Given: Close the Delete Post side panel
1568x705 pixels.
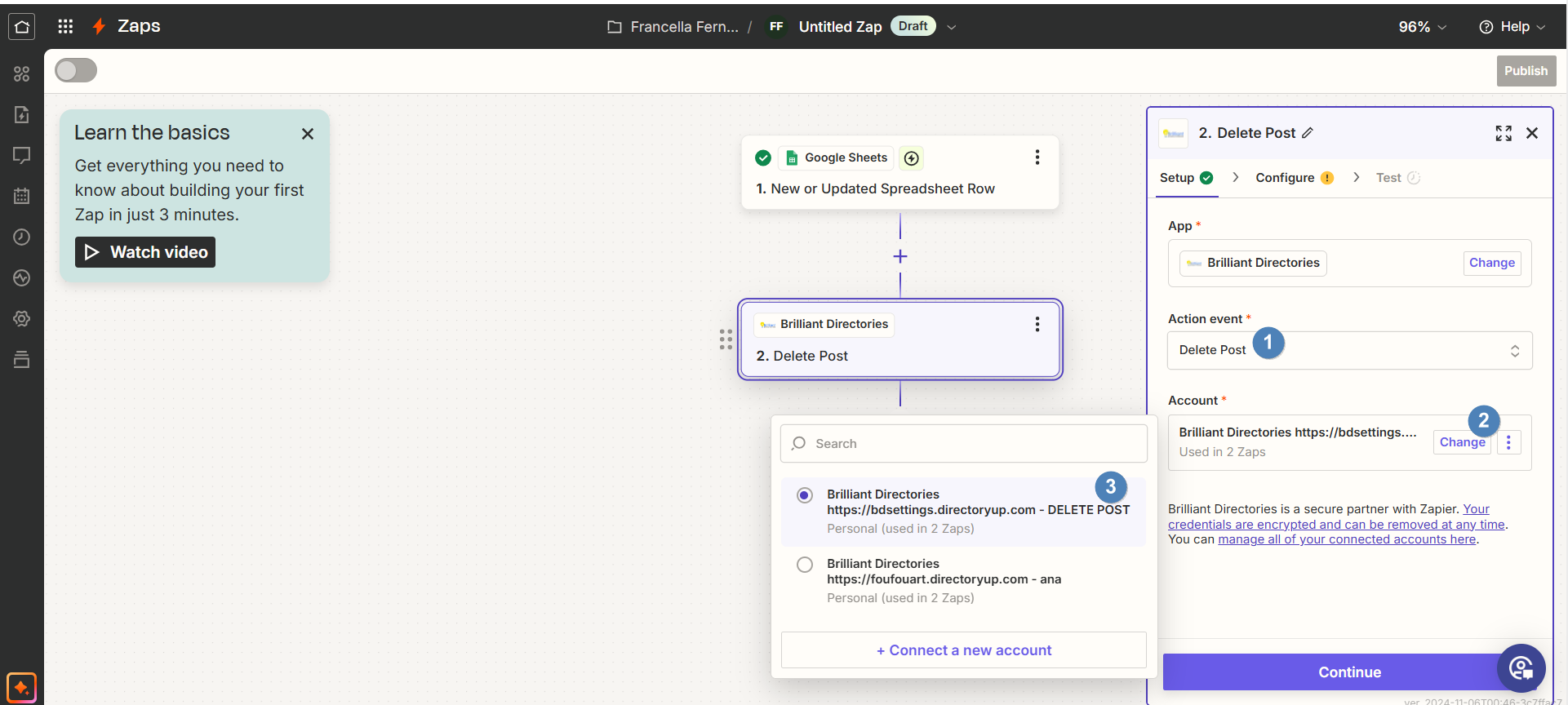Looking at the screenshot, I should click(1532, 133).
